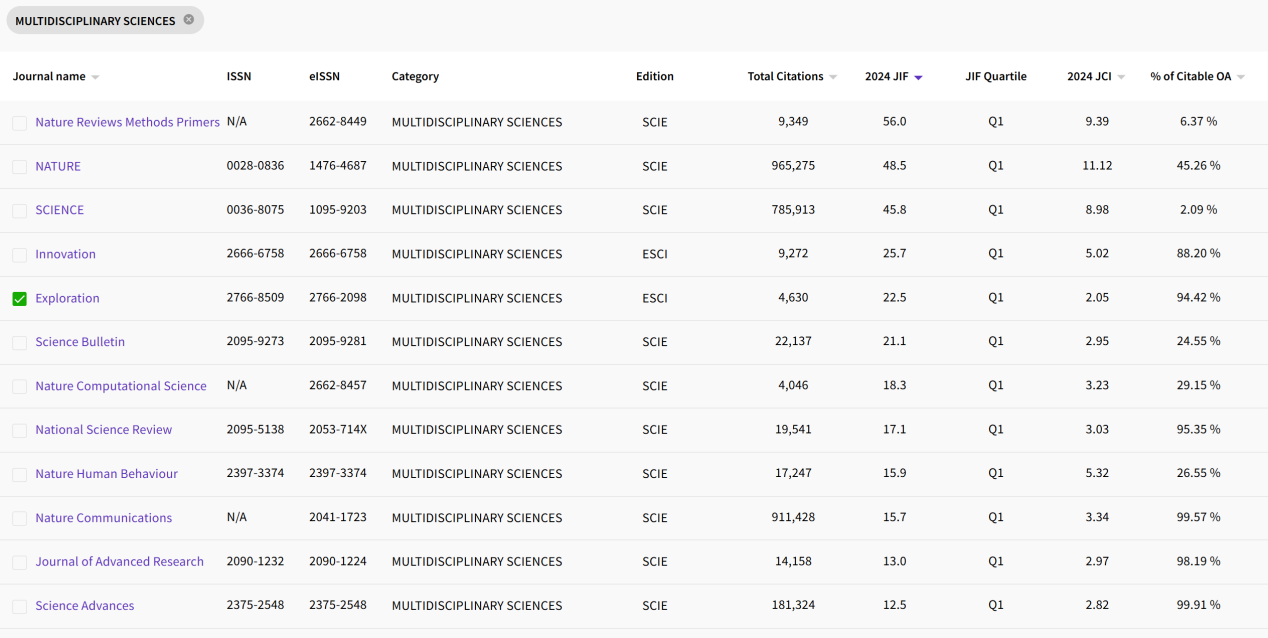This screenshot has width=1268, height=638.
Task: Sort by Total Citations column arrow
Action: [833, 77]
